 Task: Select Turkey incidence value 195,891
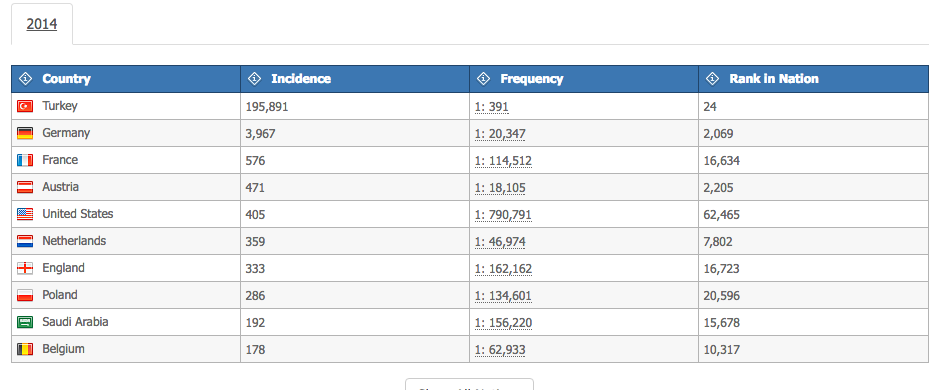(x=267, y=107)
